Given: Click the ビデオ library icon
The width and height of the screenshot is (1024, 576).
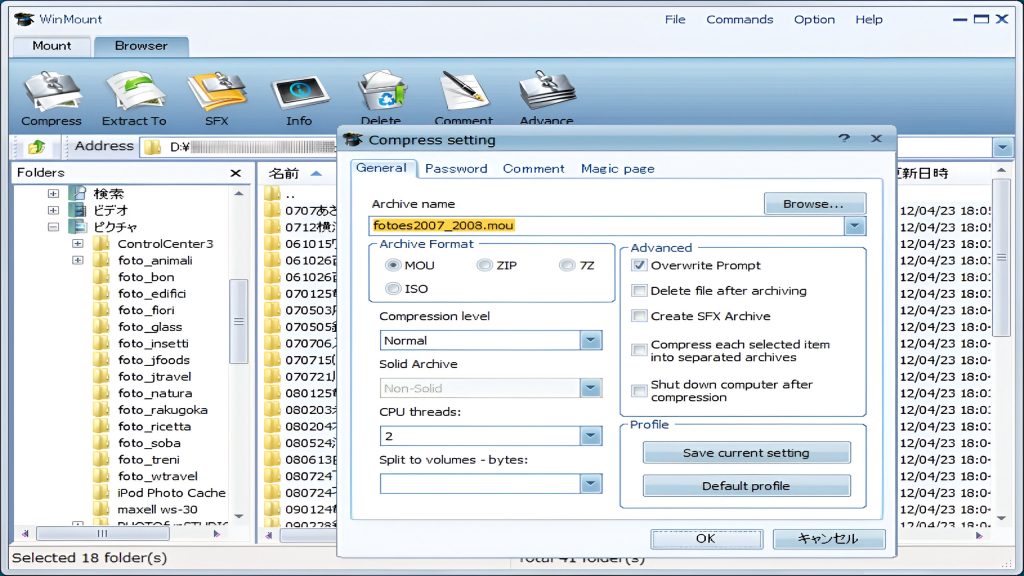Looking at the screenshot, I should 78,210.
